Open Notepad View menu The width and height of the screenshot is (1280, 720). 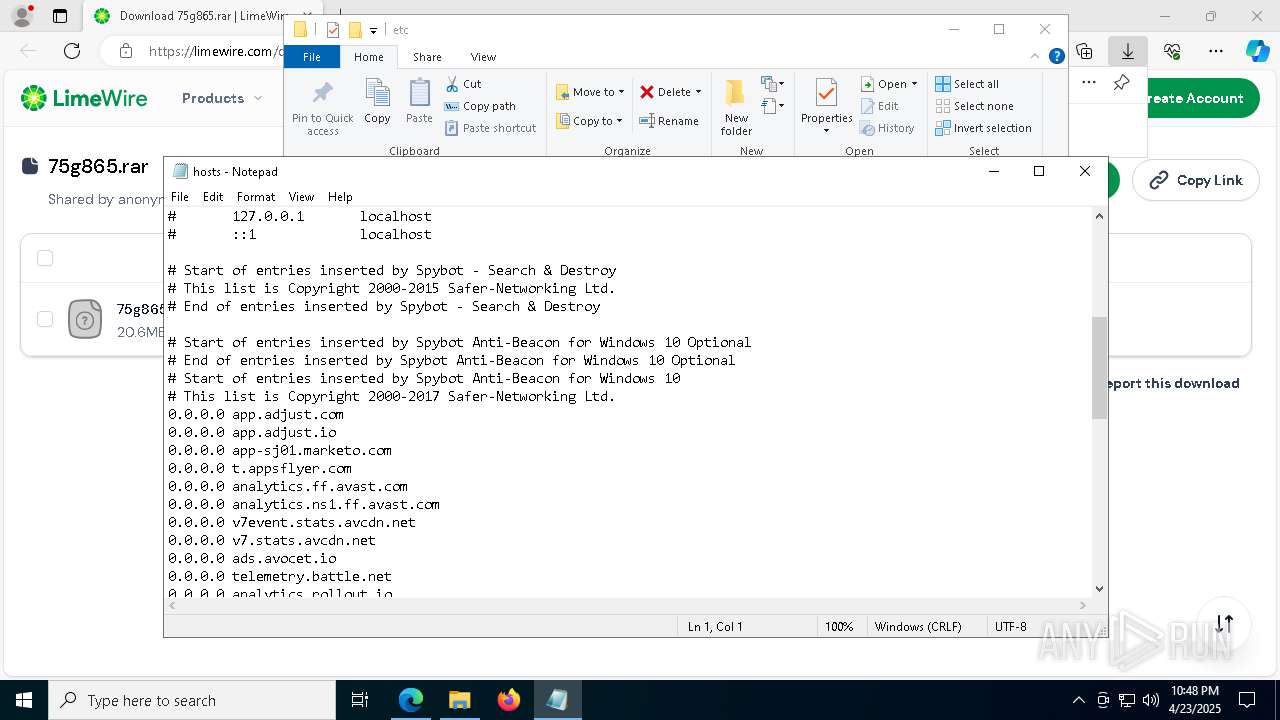(301, 197)
